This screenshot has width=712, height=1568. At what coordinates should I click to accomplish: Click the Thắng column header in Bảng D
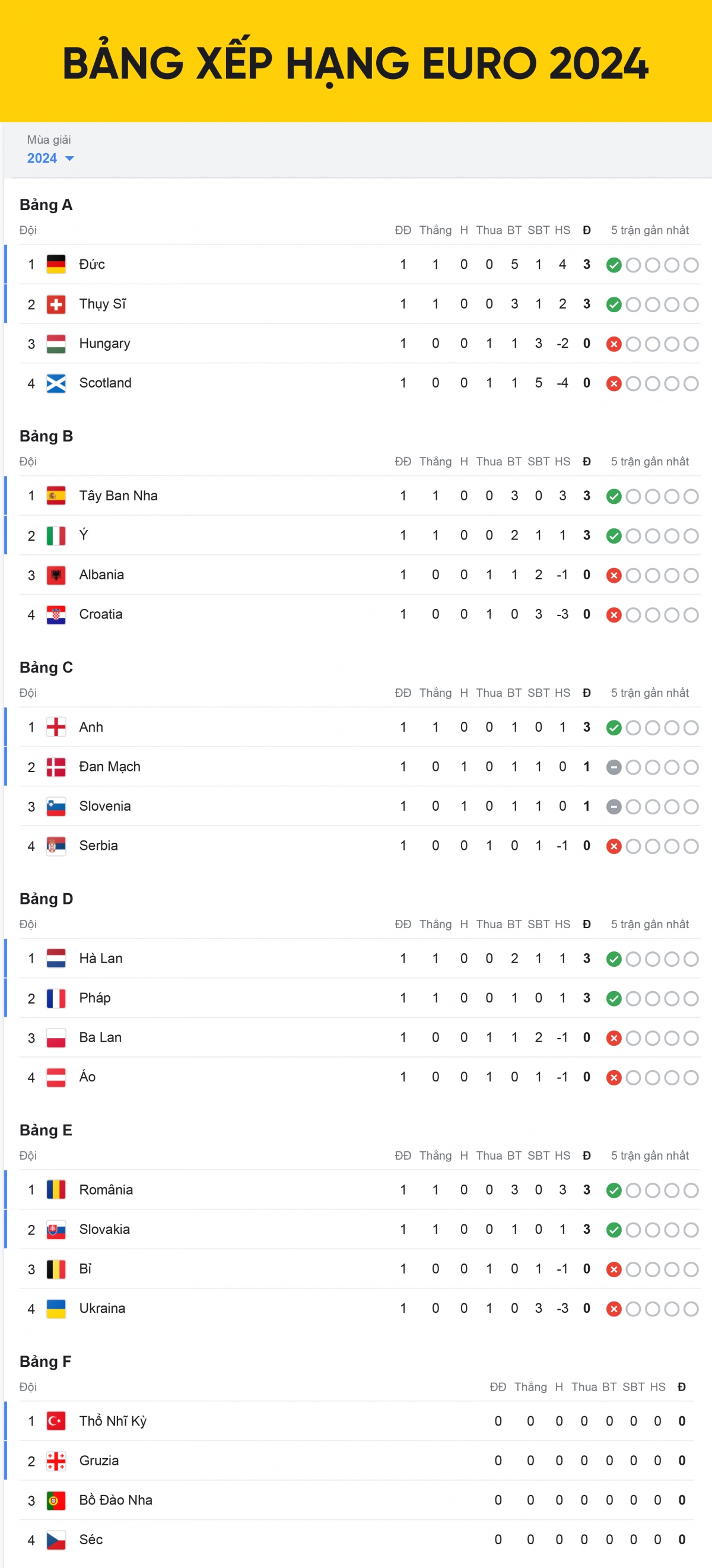[435, 924]
